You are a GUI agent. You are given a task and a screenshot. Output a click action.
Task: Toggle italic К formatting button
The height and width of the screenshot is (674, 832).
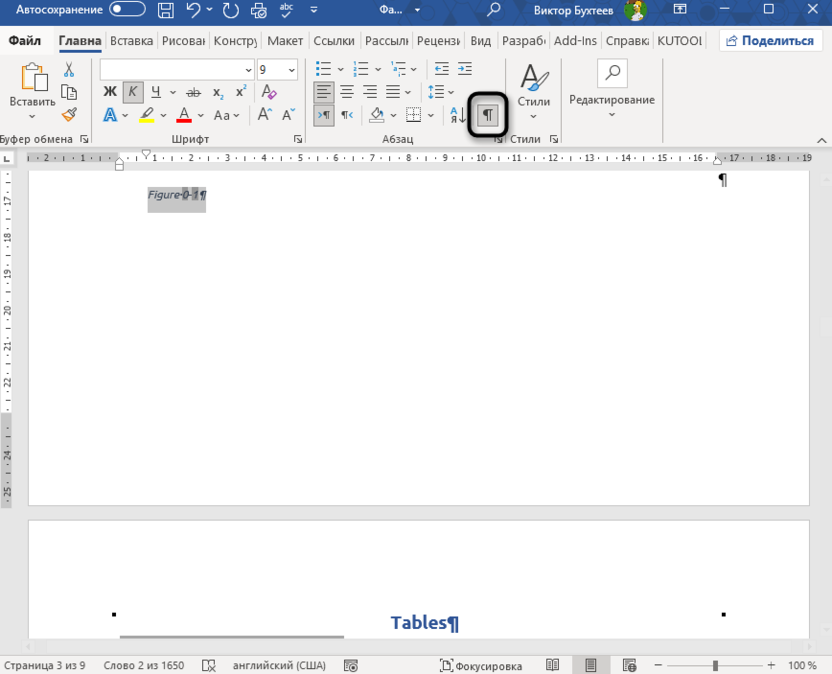[132, 92]
